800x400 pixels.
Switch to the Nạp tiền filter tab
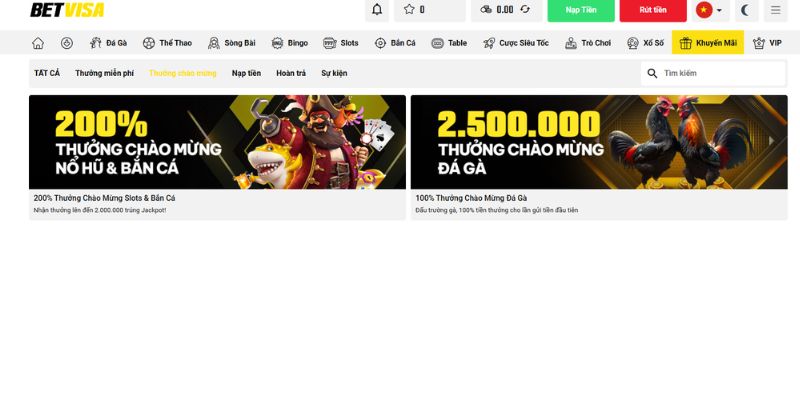pyautogui.click(x=246, y=73)
